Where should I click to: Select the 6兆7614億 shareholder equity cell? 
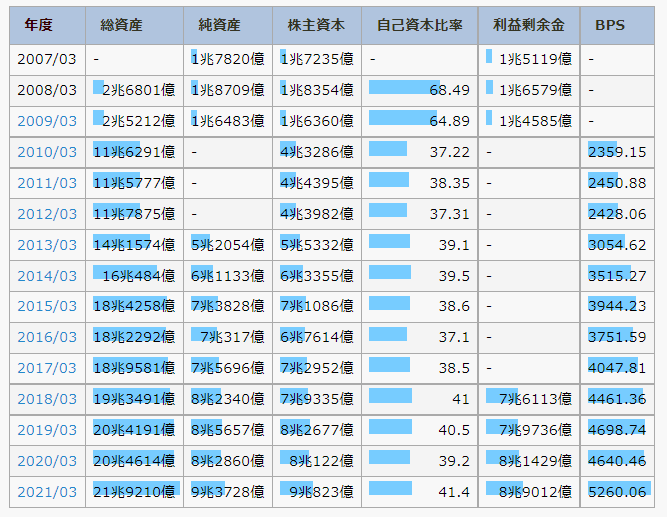pos(317,337)
